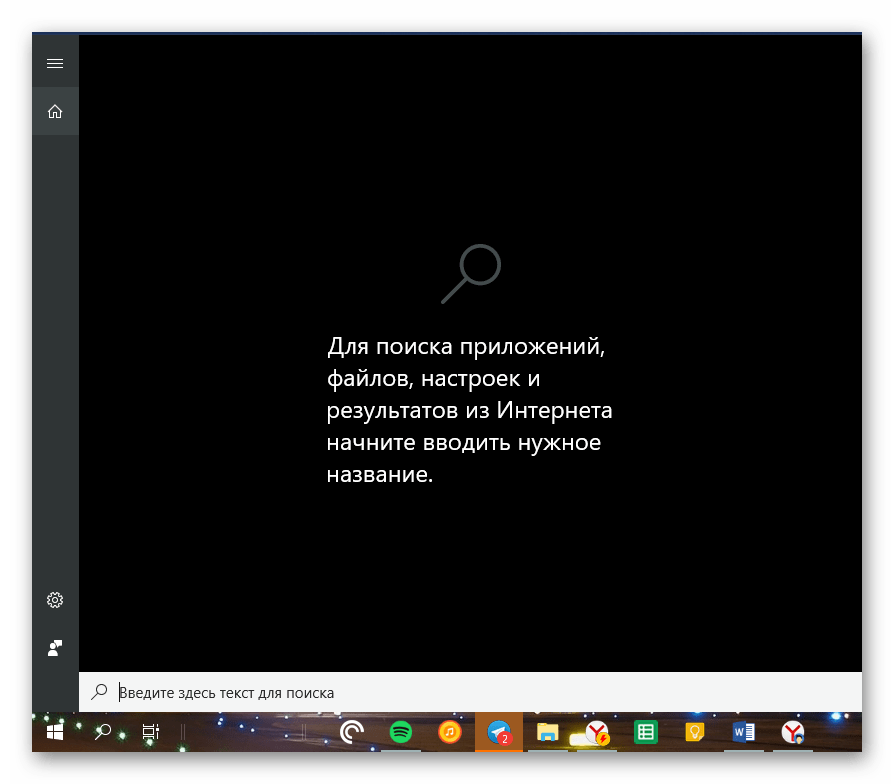Screen dimensions: 894x784
Task: Click the large magnifier graphic in center
Action: coord(471,273)
